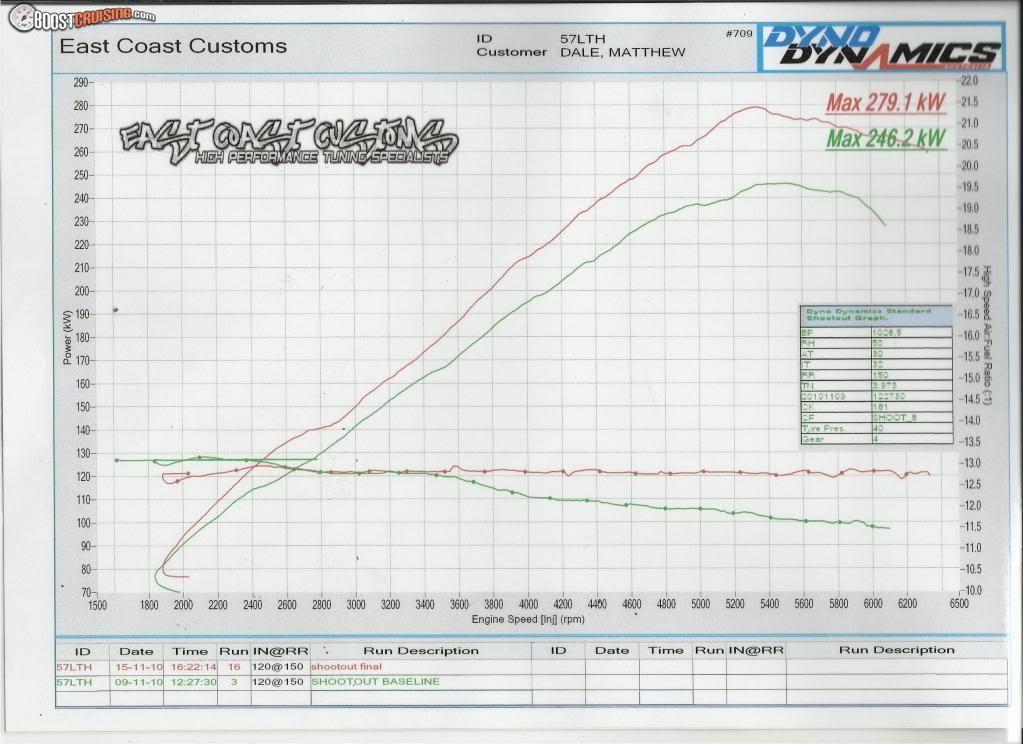Select the "shootout final" run description
Image resolution: width=1023 pixels, height=744 pixels.
[346, 666]
